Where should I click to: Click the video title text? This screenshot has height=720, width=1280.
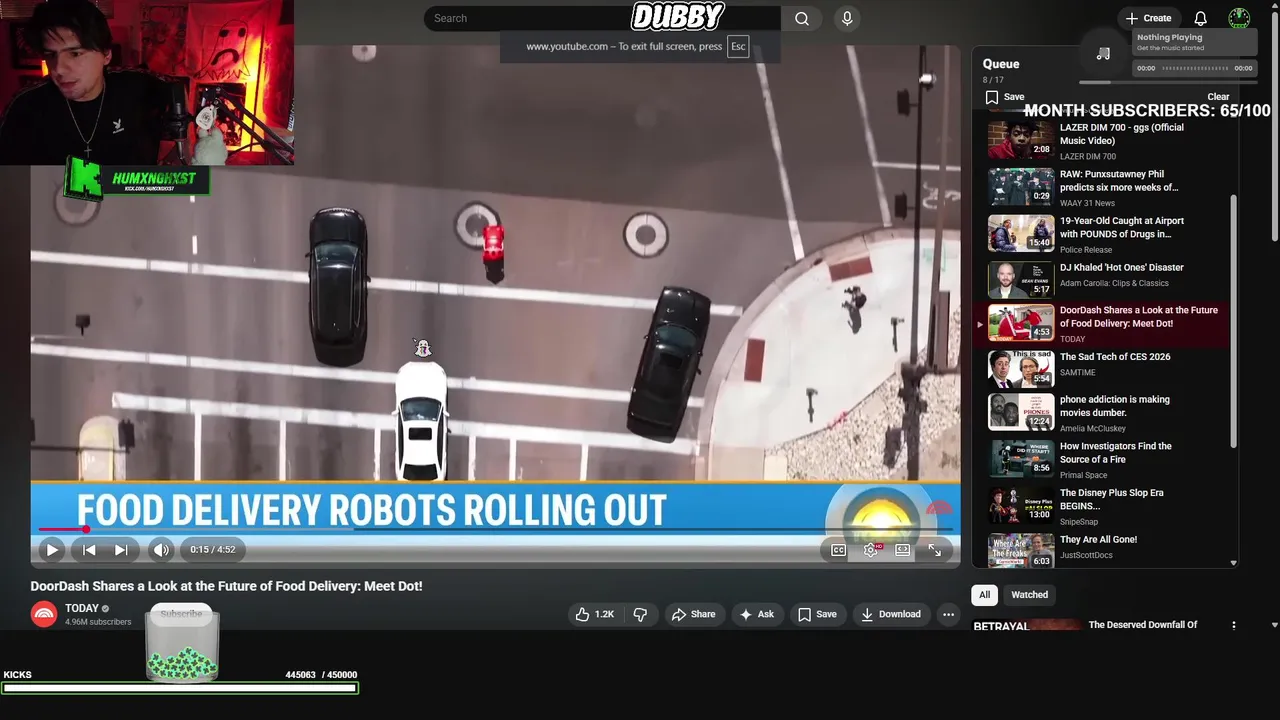(226, 586)
